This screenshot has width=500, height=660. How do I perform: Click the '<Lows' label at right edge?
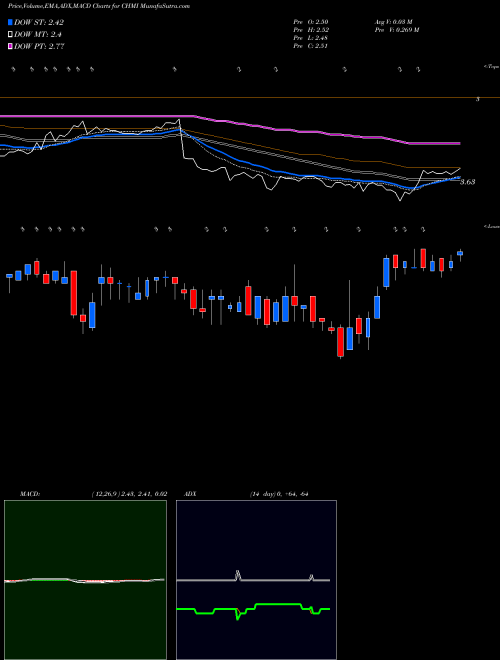[491, 226]
